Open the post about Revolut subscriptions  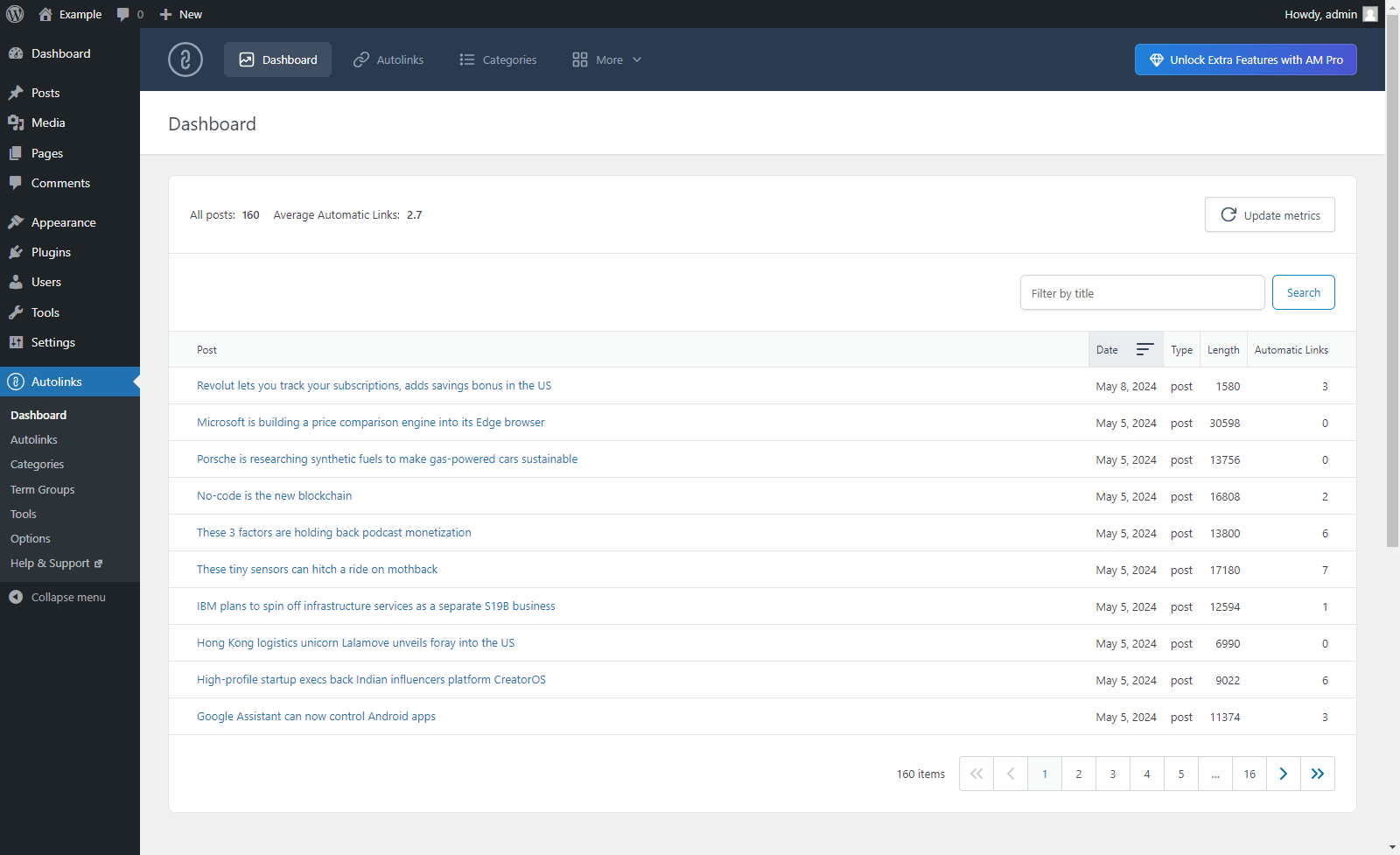[x=374, y=385]
